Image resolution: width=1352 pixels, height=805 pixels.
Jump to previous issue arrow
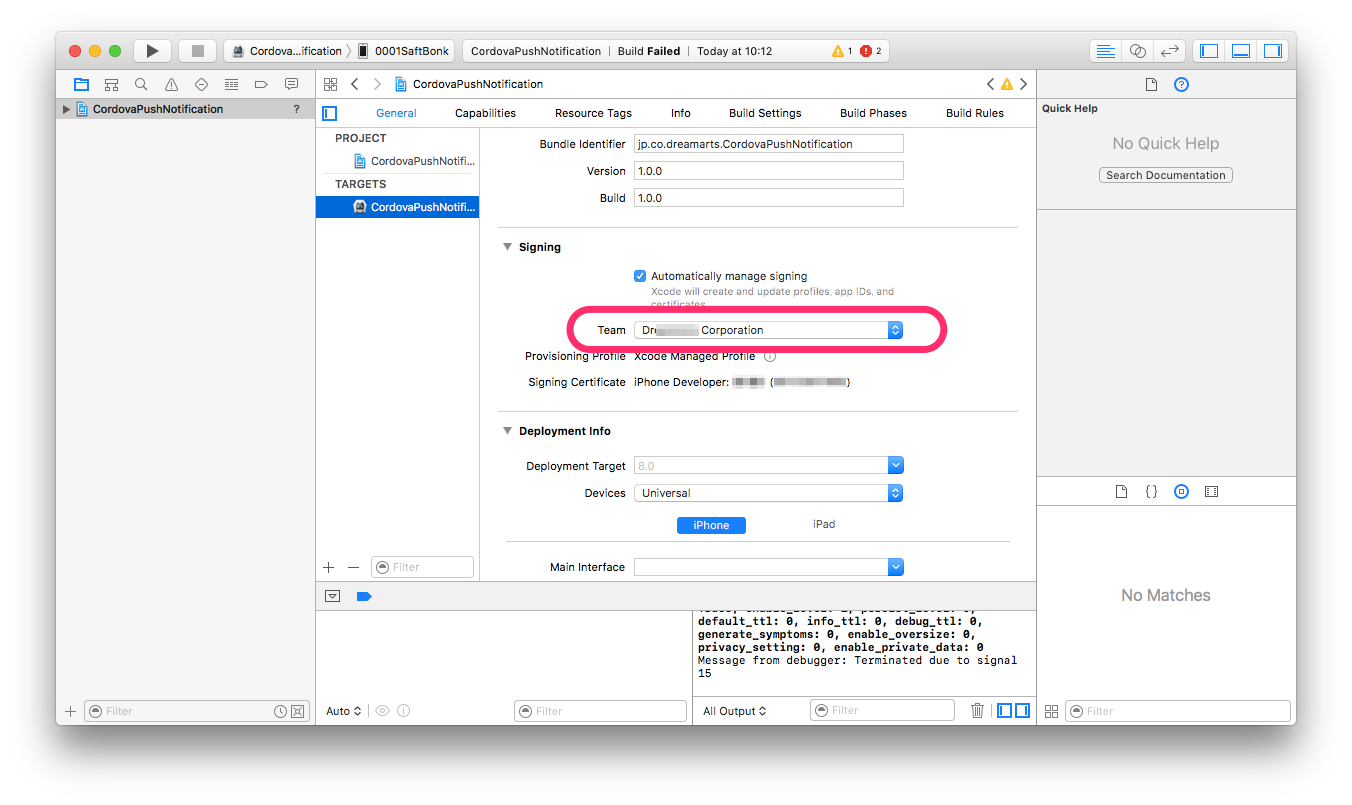(990, 84)
